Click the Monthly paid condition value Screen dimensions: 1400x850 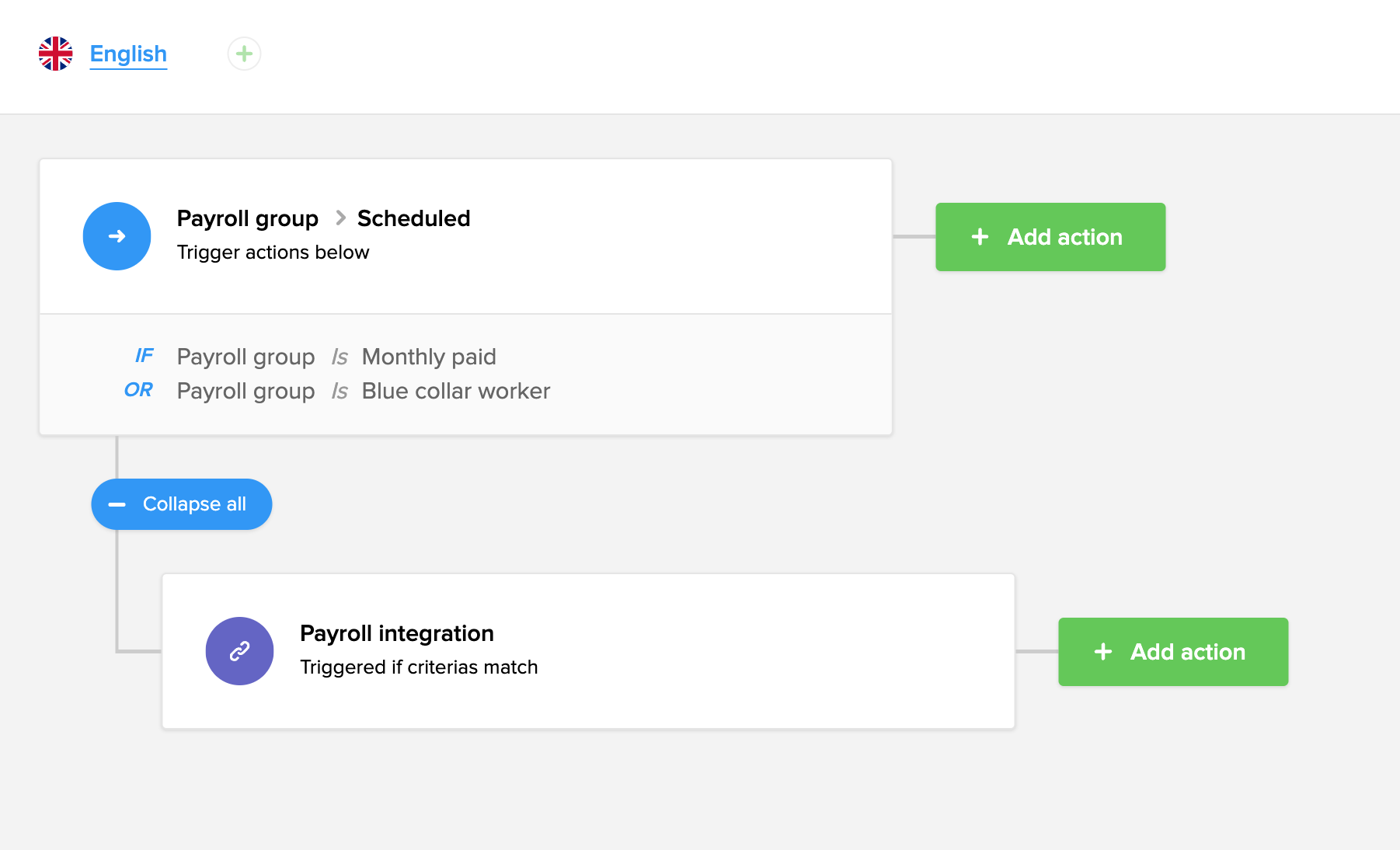(x=429, y=357)
